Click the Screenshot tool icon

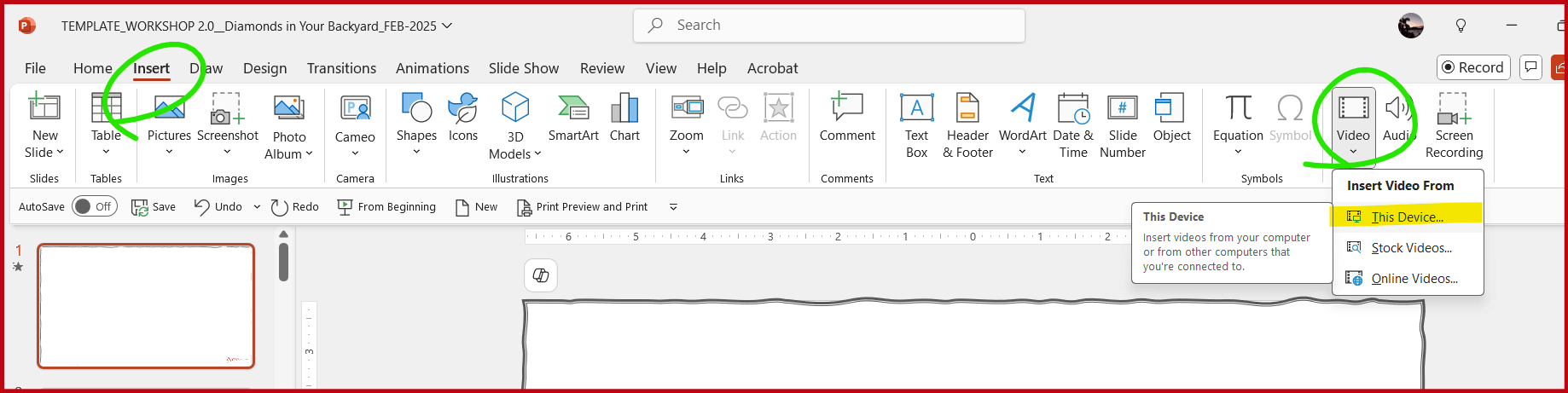(227, 108)
